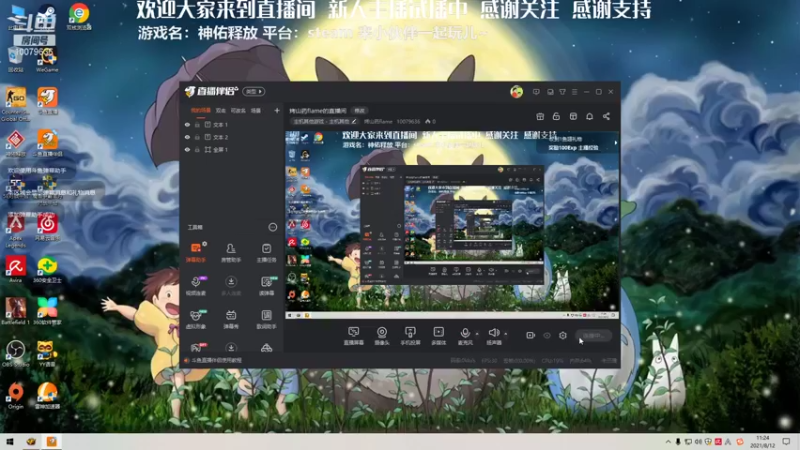The width and height of the screenshot is (800, 450).
Task: Add a camera (摄像头) source
Action: (382, 336)
